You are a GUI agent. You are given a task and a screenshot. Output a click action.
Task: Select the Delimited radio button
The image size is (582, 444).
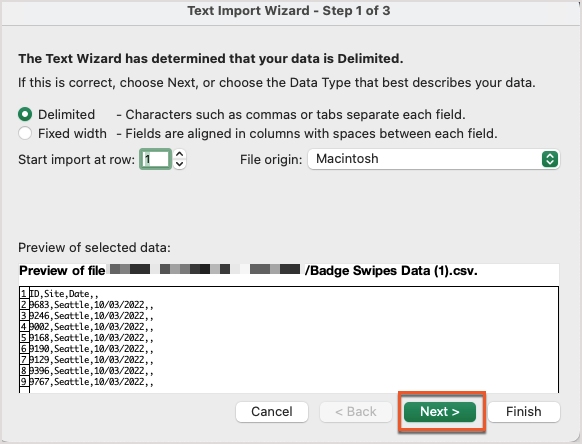[x=25, y=114]
